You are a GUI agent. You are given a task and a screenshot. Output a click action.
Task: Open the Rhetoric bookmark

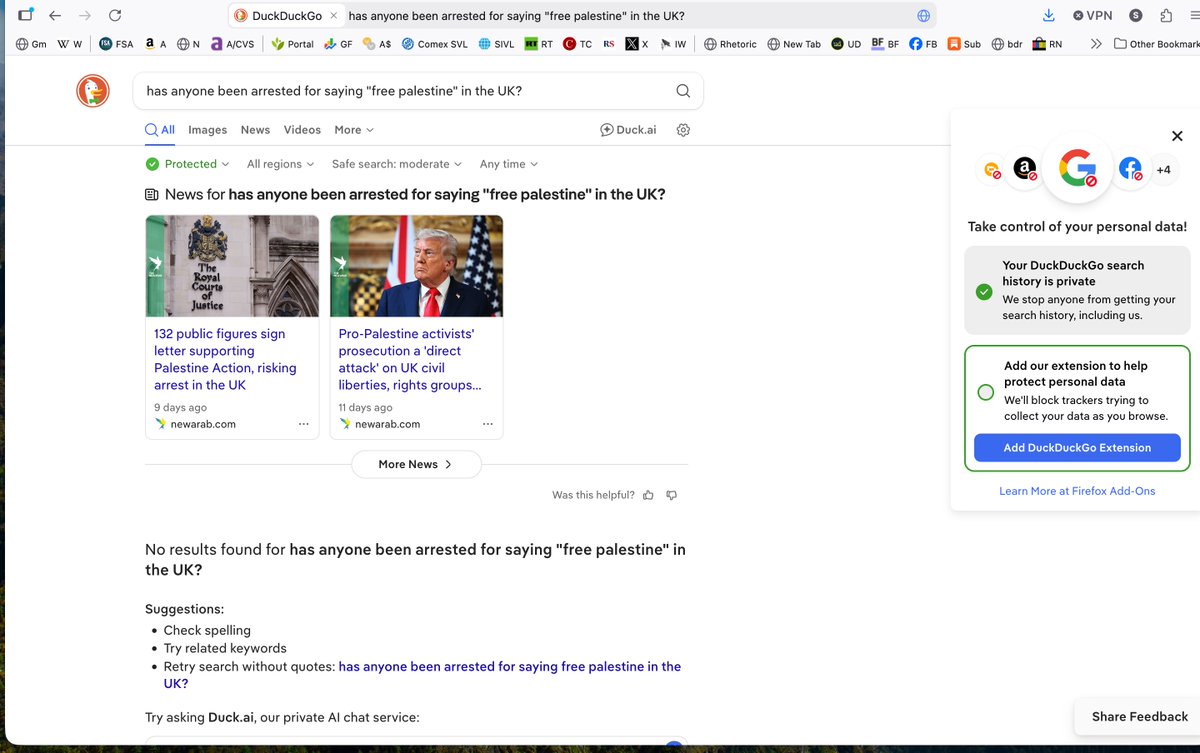(x=730, y=44)
